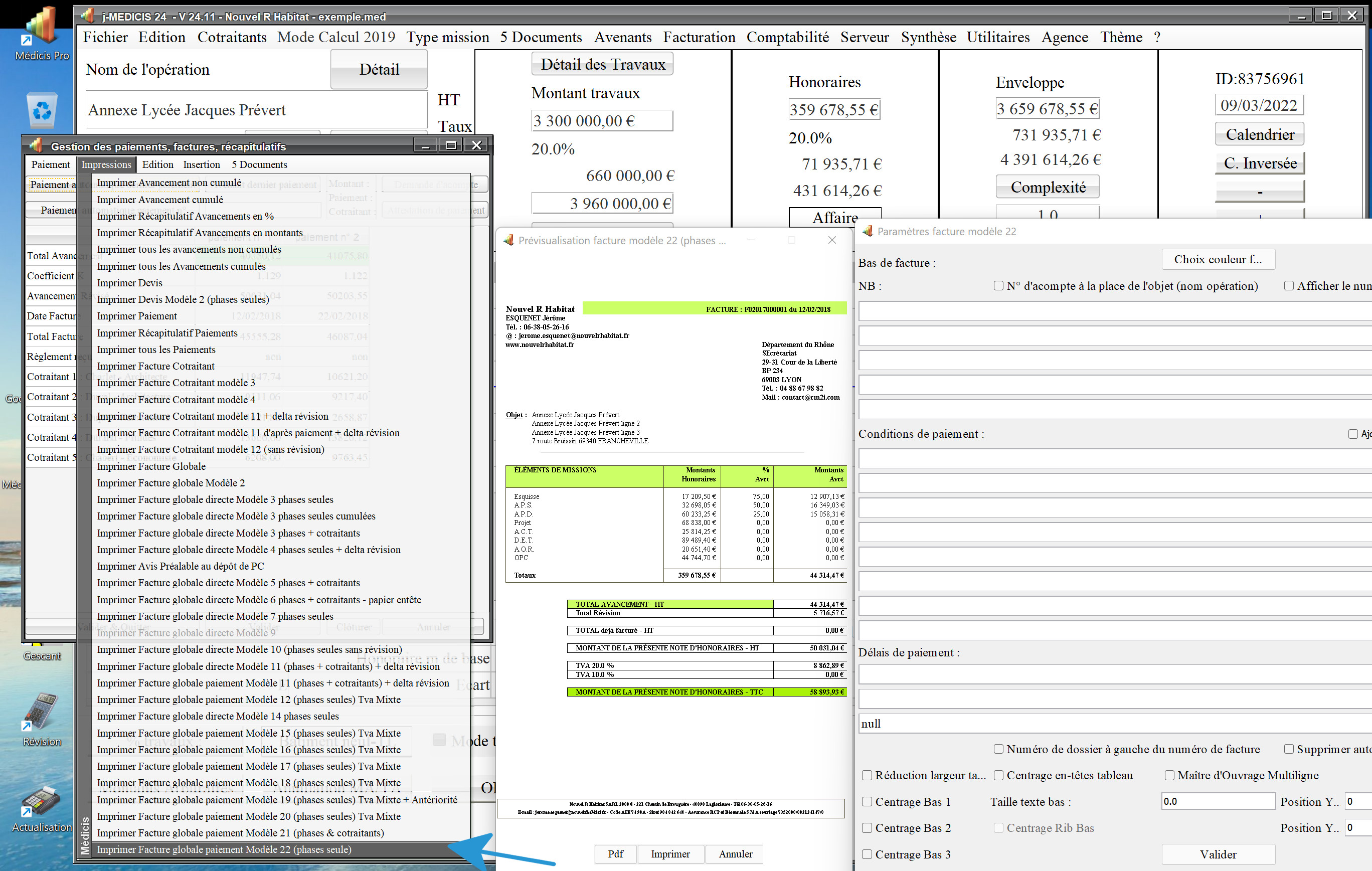Click the Détail button beside Nom de l'opération
Screen dimensions: 1372x871
click(379, 69)
